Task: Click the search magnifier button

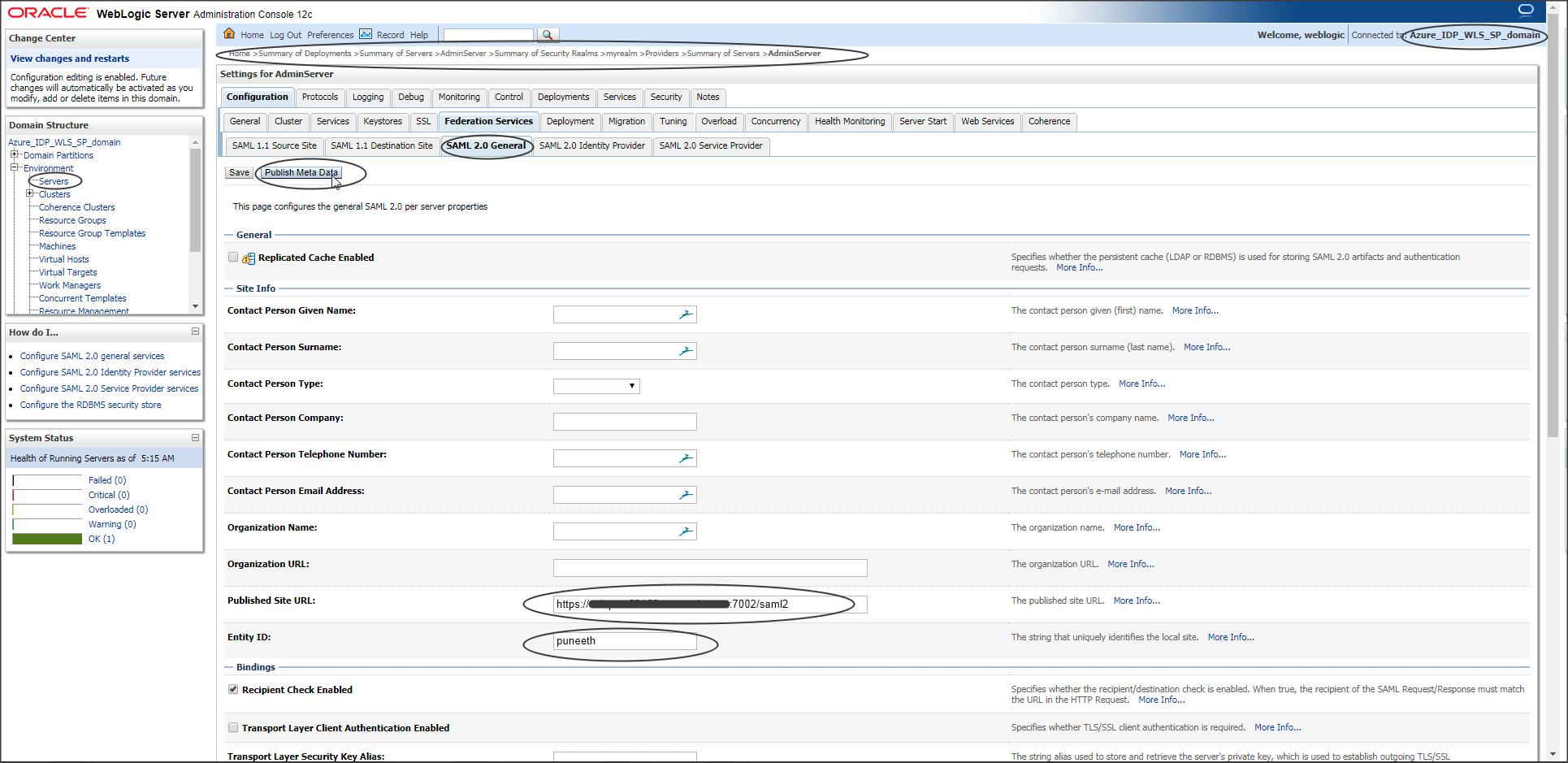Action: click(548, 35)
